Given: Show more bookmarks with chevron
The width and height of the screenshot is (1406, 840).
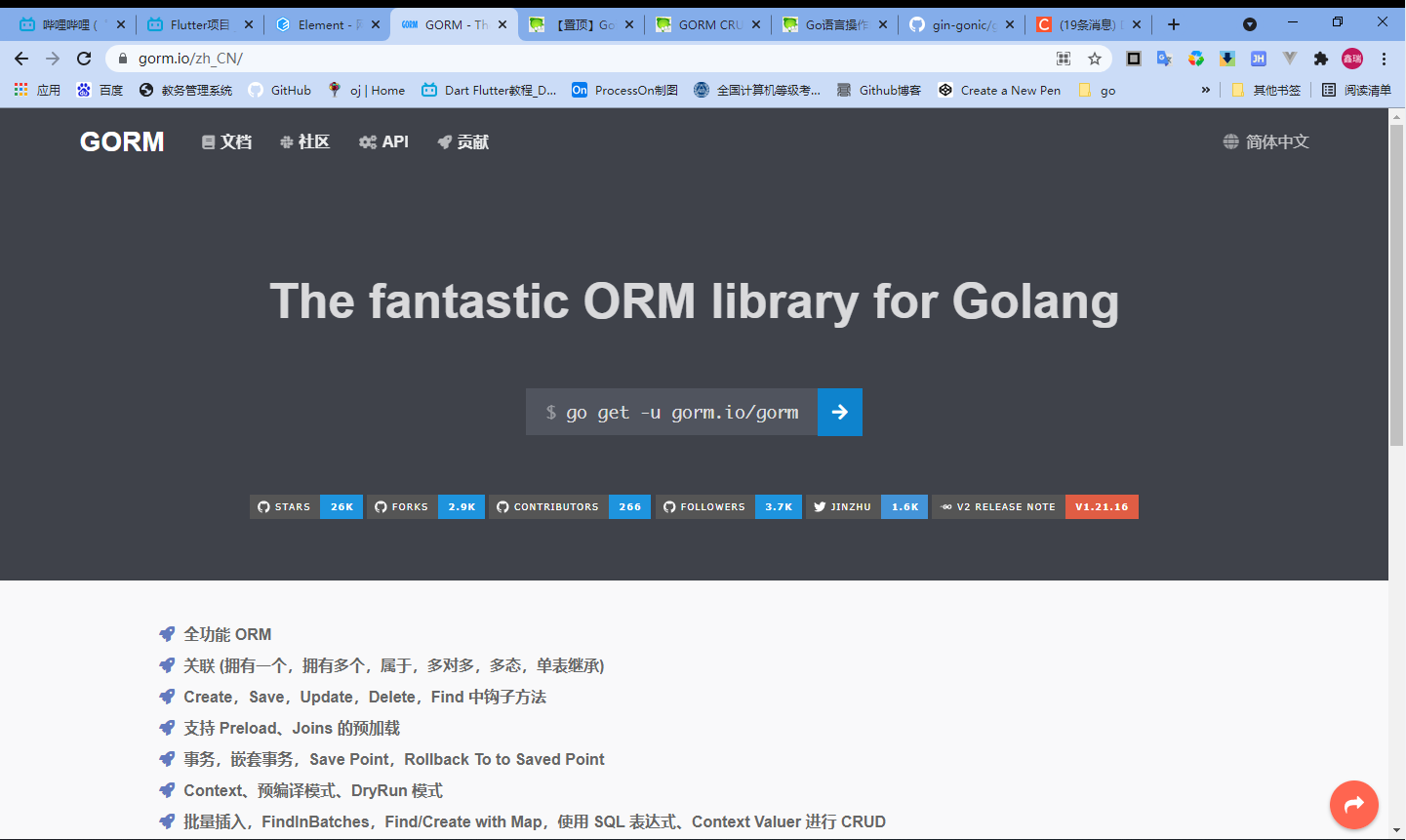Looking at the screenshot, I should 1206,90.
